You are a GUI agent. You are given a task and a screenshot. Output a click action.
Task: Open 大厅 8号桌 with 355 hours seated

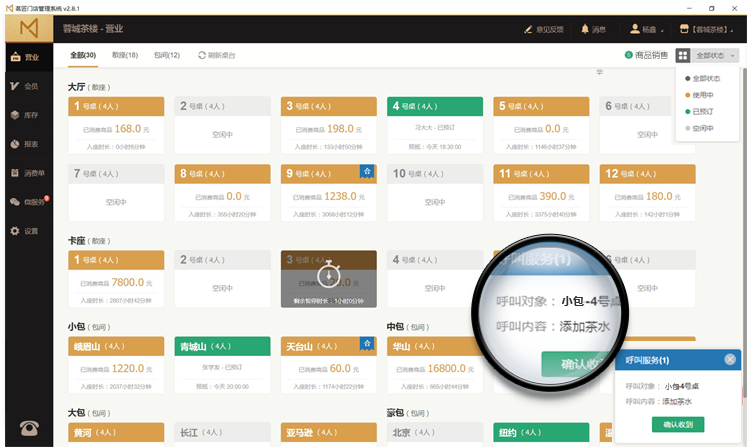click(222, 193)
